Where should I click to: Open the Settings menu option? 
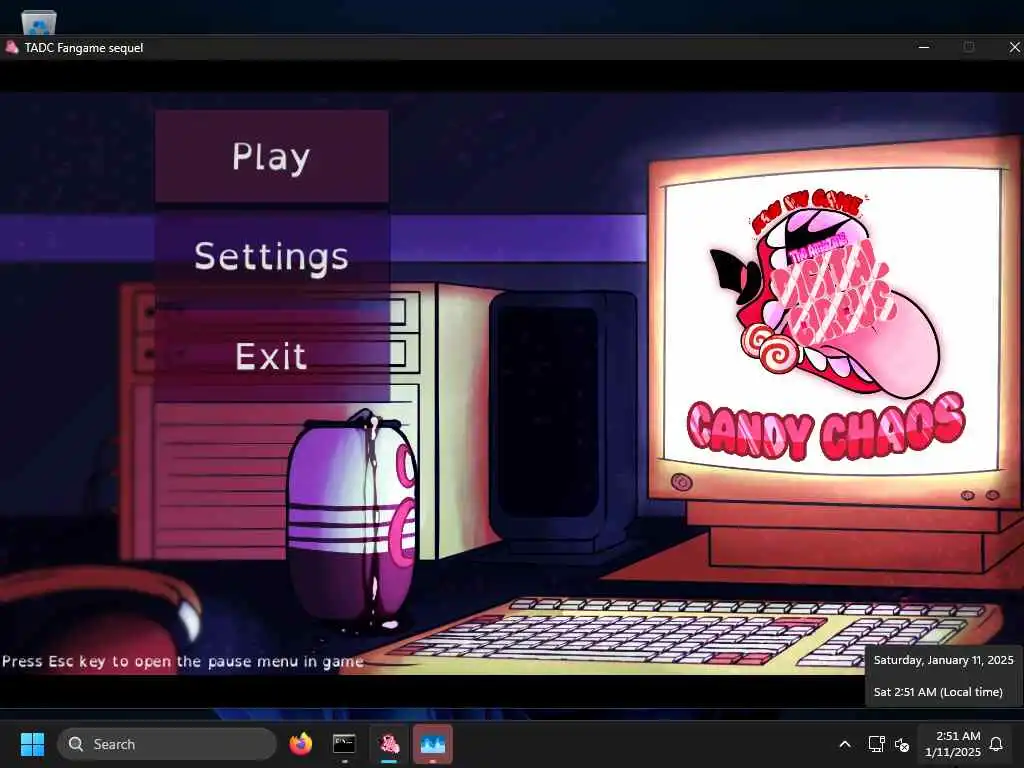click(x=272, y=256)
